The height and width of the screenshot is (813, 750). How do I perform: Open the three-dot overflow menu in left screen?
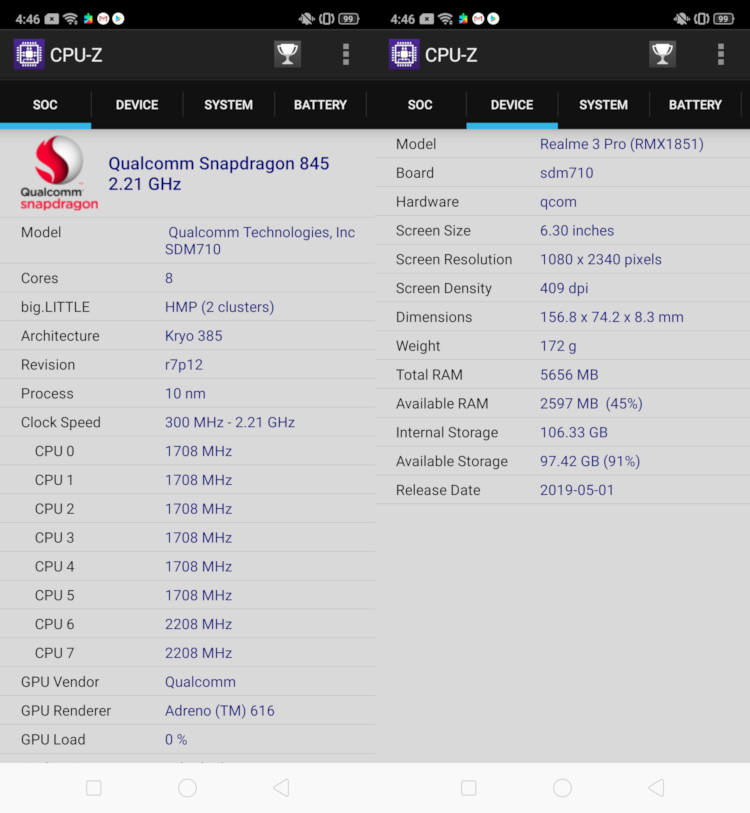coord(346,54)
